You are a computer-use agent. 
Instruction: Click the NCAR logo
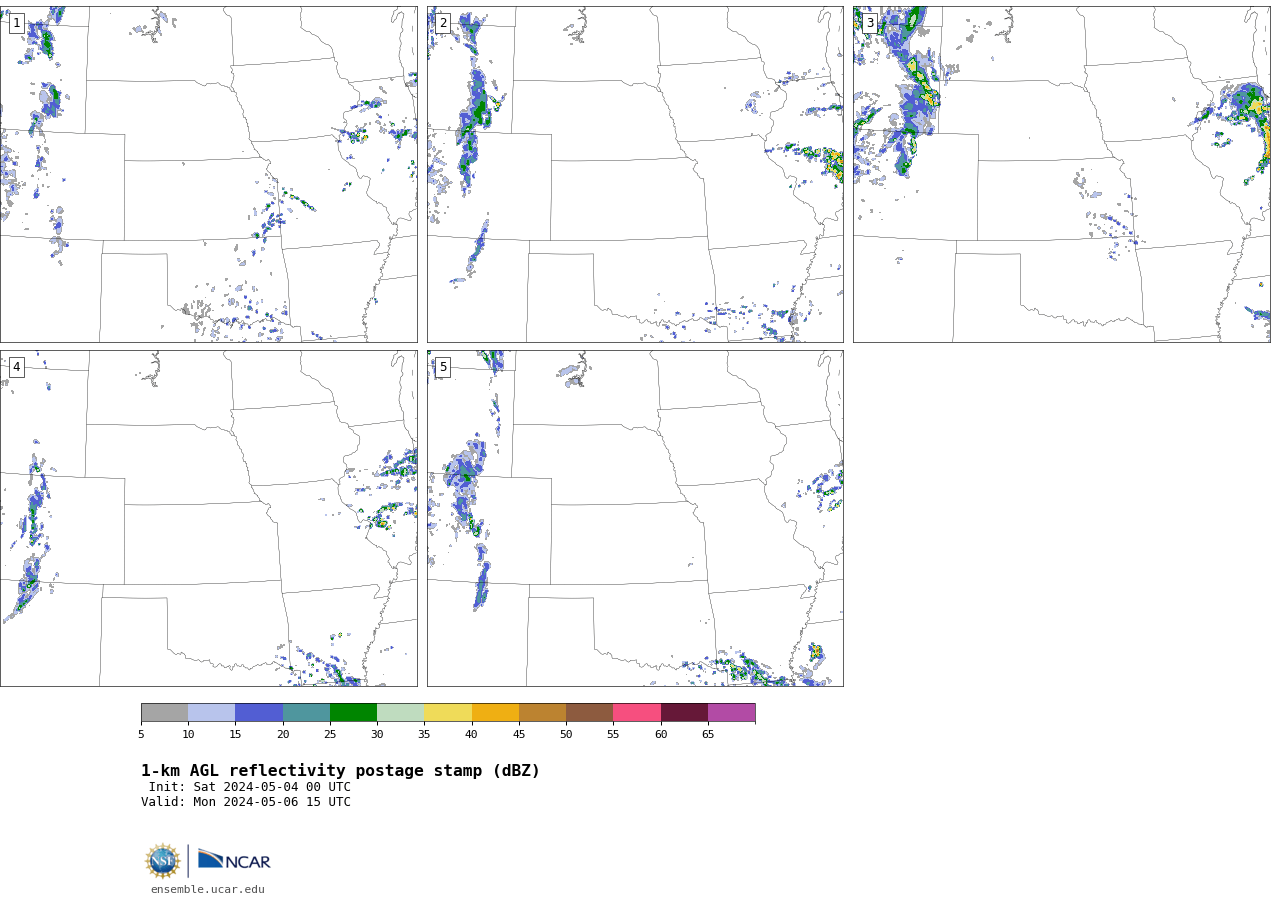(x=234, y=860)
